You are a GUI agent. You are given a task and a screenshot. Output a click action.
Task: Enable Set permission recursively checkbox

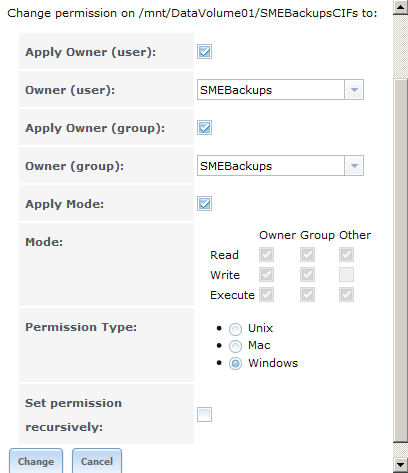click(x=204, y=414)
